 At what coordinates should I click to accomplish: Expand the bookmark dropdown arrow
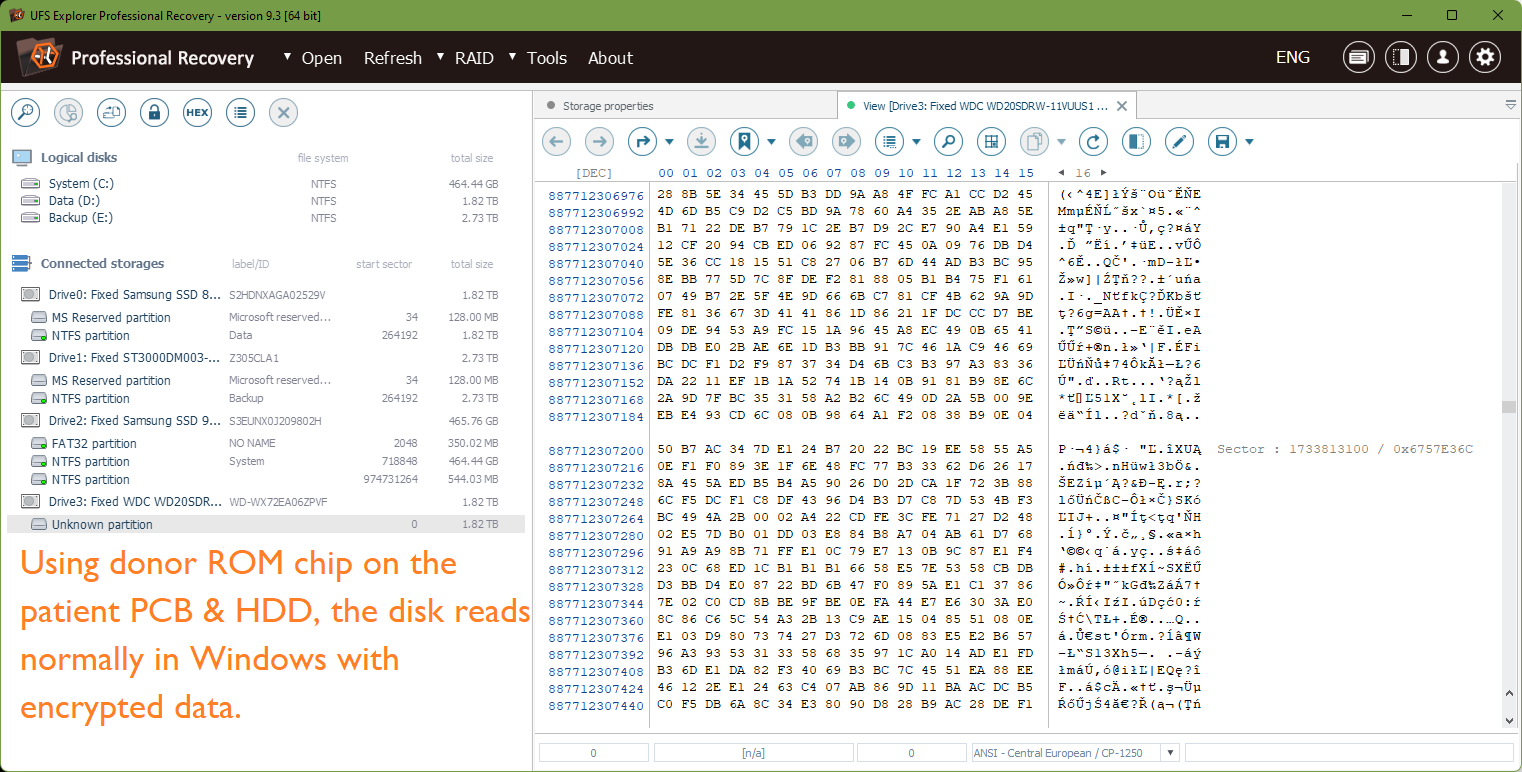point(771,142)
